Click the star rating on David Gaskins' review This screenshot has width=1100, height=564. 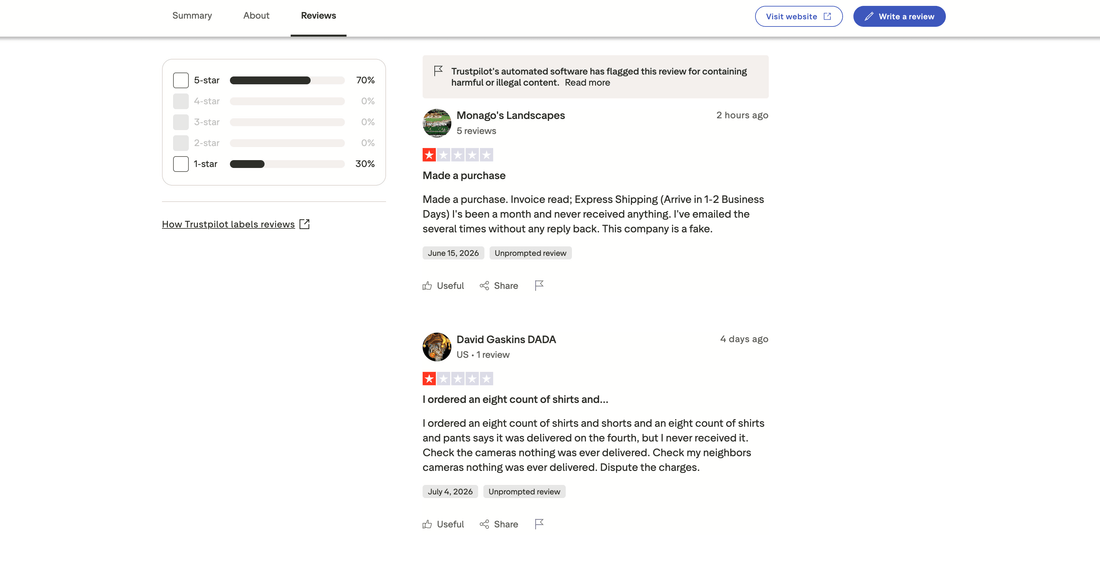tap(457, 379)
